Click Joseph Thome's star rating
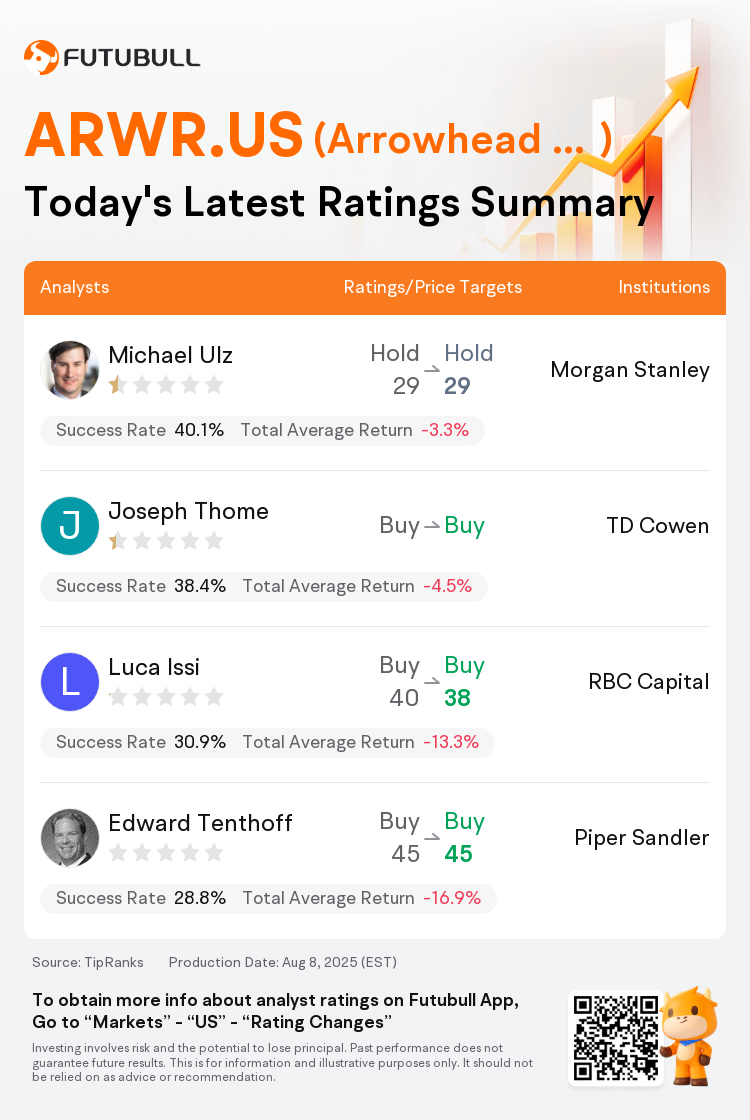Image resolution: width=750 pixels, height=1120 pixels. click(166, 541)
